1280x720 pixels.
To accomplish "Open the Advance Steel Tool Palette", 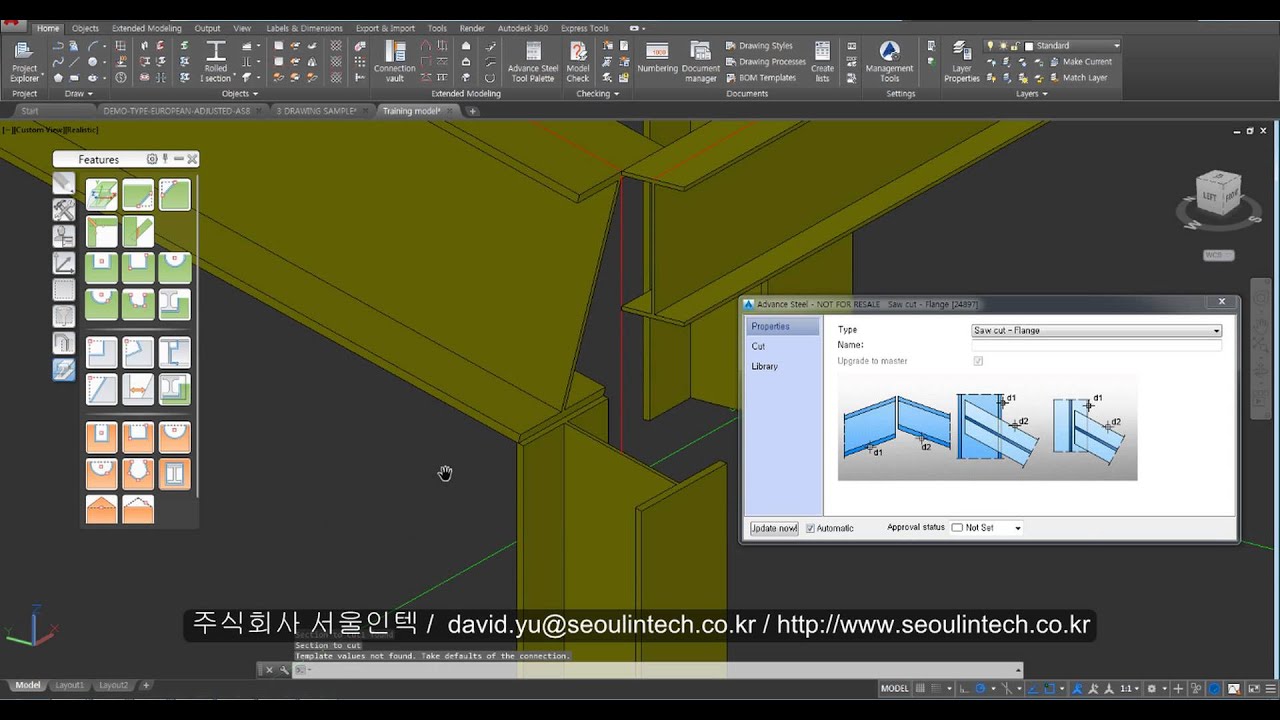I will click(533, 62).
